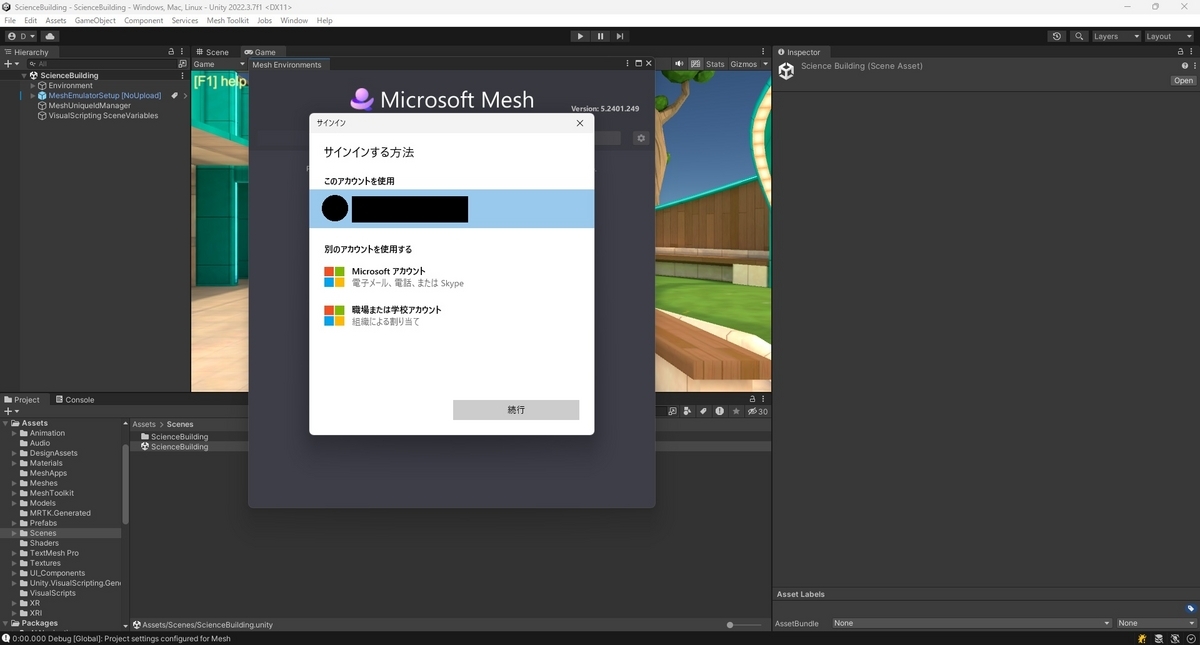Click the global search magnifier icon

1079,36
